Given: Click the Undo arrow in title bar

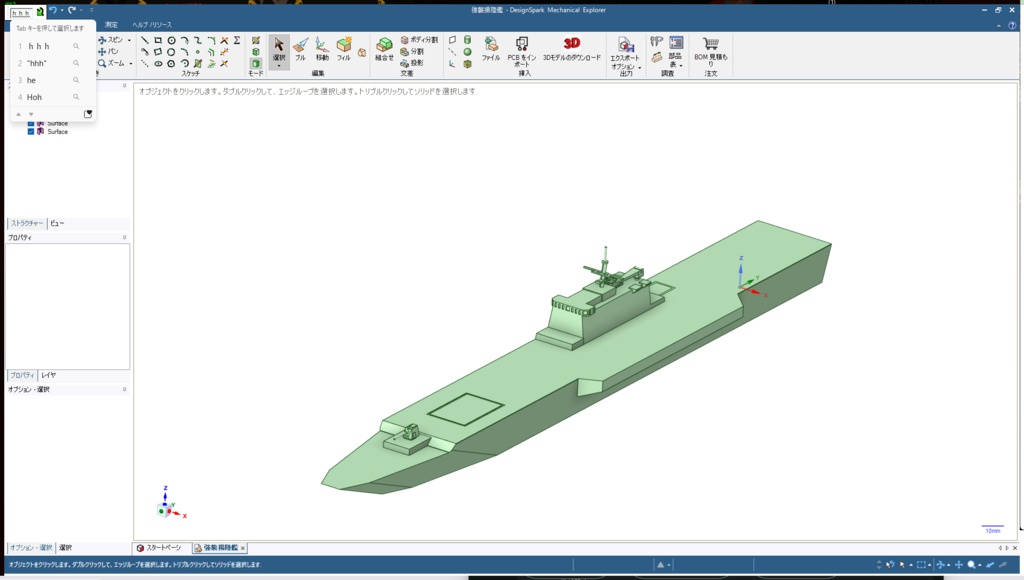Looking at the screenshot, I should (53, 10).
